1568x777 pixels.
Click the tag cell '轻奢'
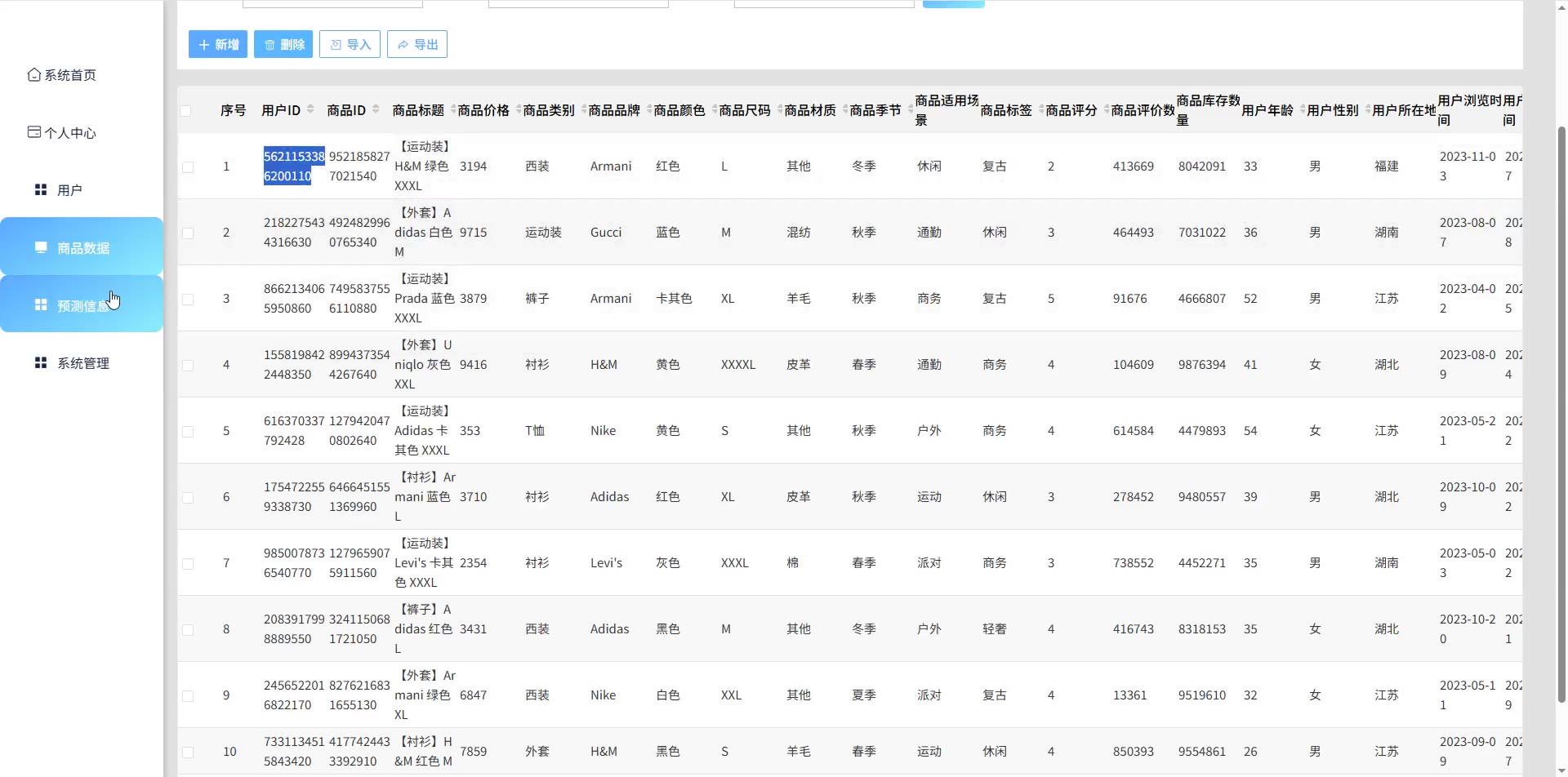point(995,629)
